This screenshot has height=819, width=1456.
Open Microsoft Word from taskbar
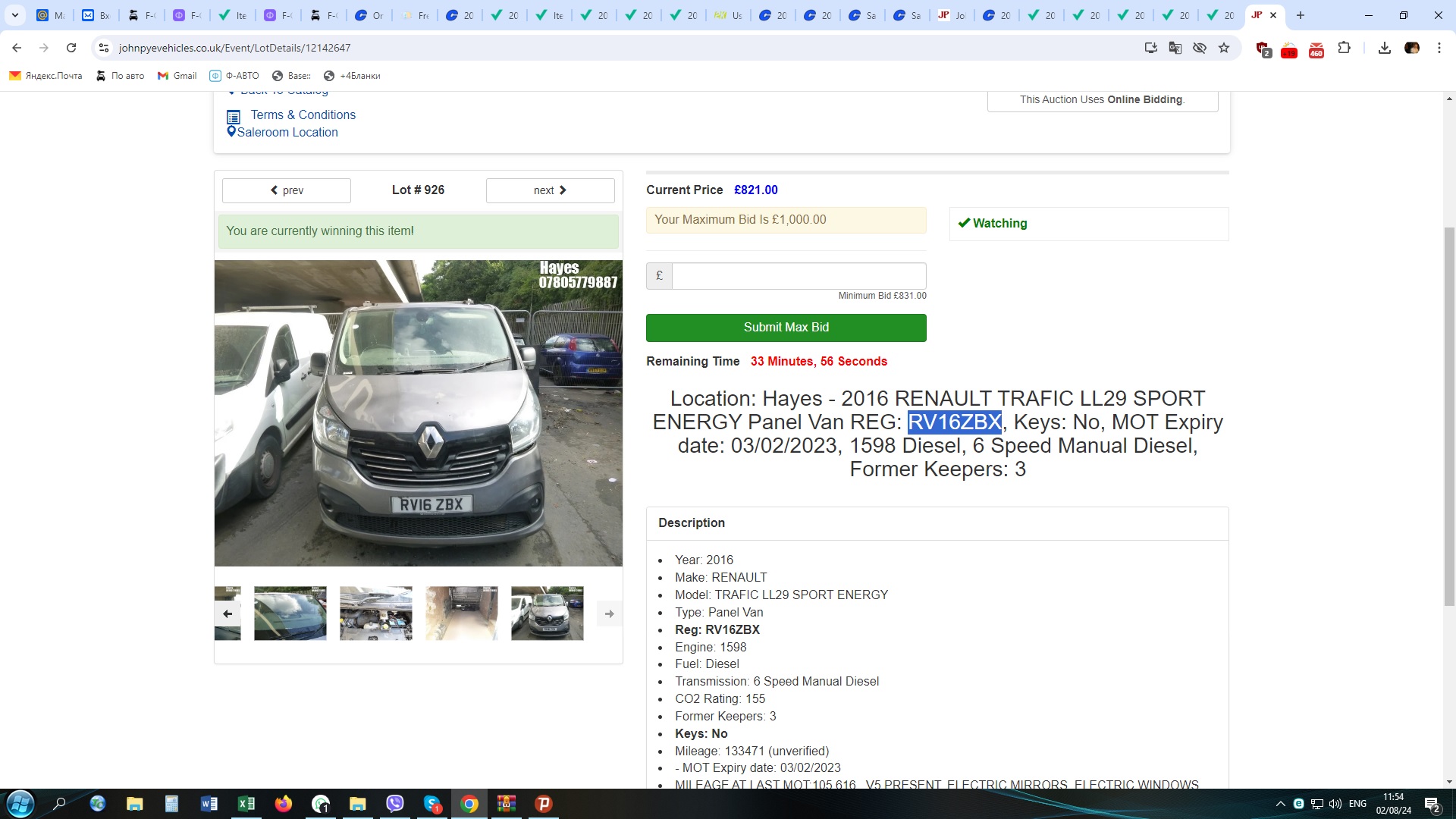point(209,804)
